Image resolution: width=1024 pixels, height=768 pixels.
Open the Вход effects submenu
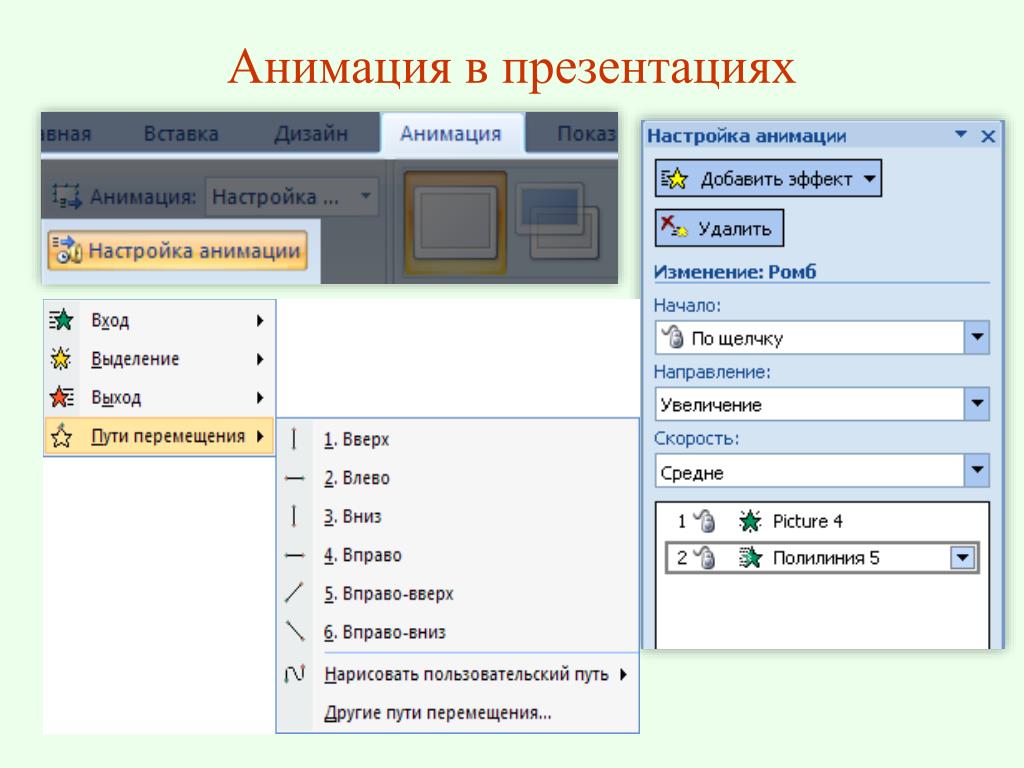click(x=159, y=321)
